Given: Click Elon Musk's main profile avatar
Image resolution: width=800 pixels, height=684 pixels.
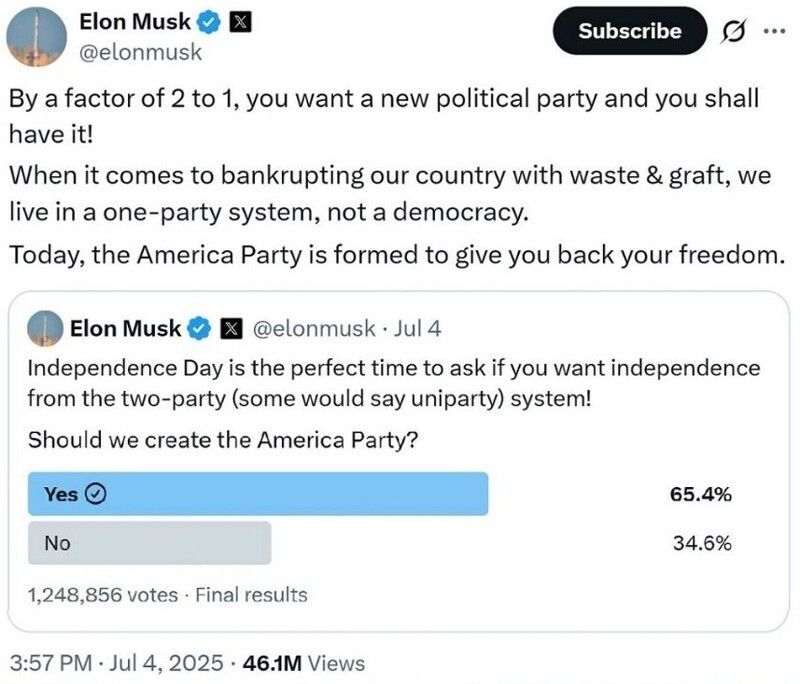Looking at the screenshot, I should pos(33,34).
